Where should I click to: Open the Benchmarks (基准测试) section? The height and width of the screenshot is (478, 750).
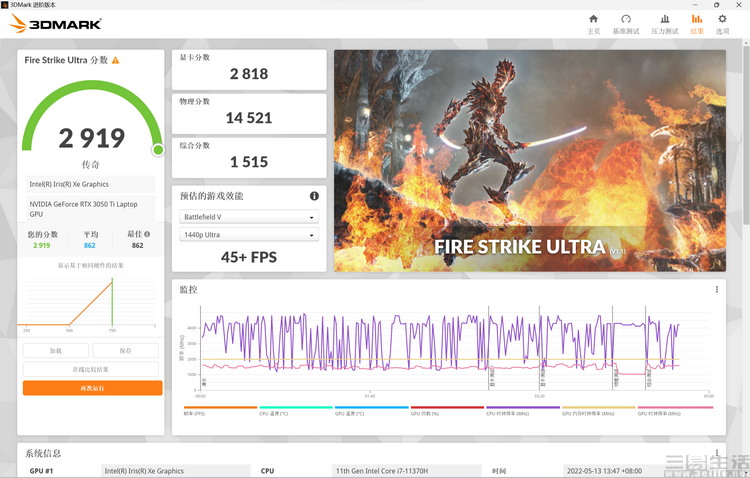click(x=626, y=24)
